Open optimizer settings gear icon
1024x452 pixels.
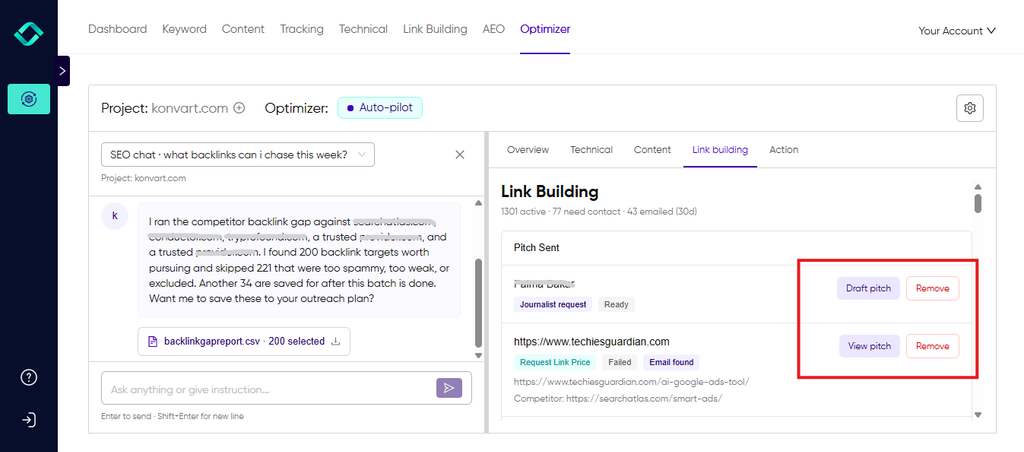coord(970,108)
